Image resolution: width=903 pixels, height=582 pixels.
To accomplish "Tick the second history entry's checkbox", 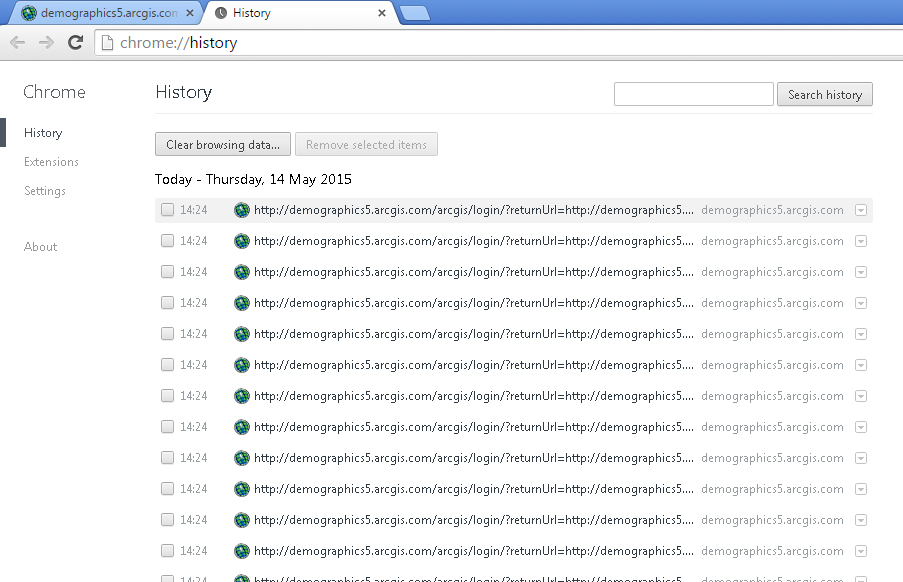I will coord(167,241).
